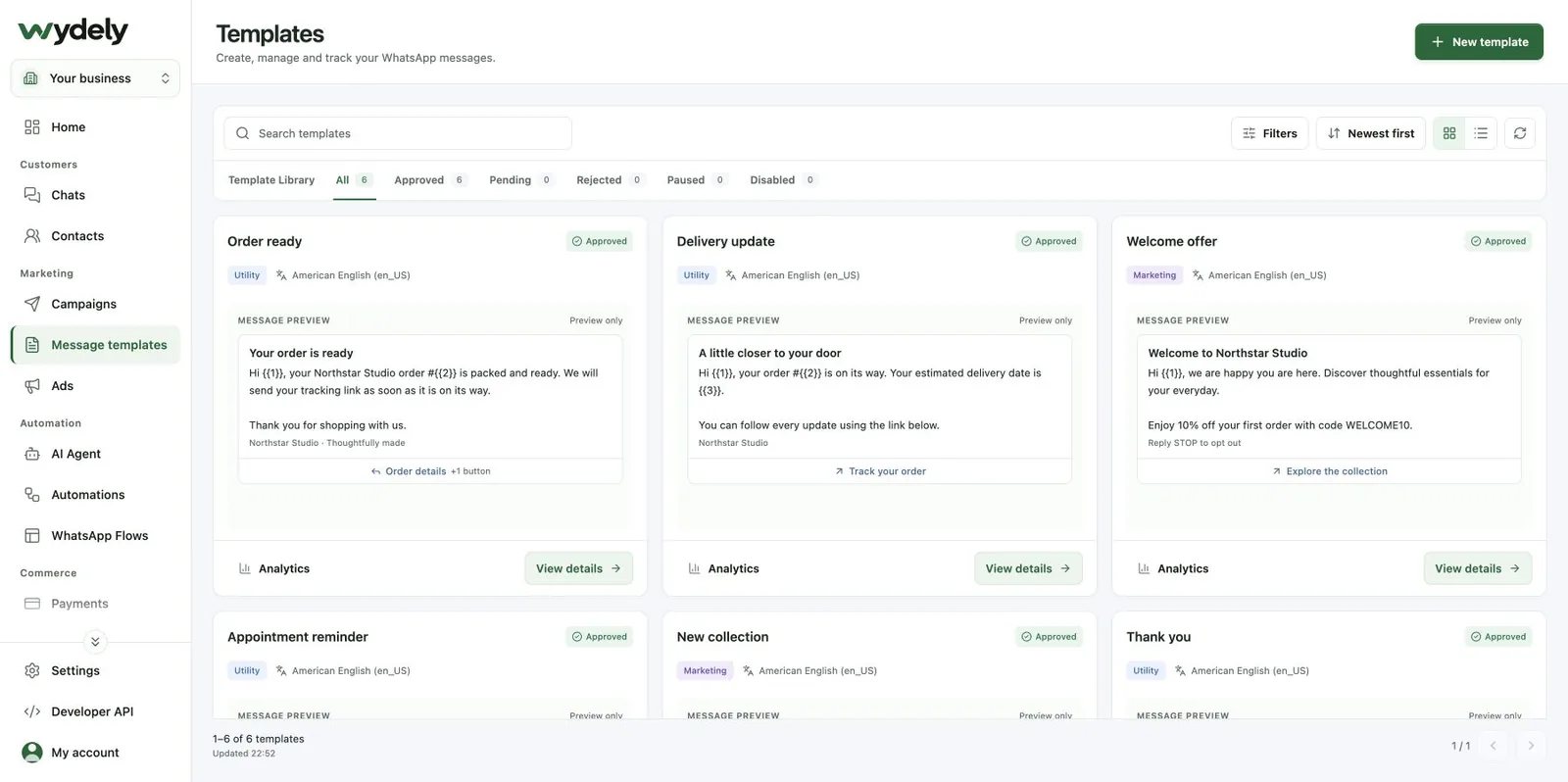
Task: Click Utility tag on Order ready
Action: pyautogui.click(x=247, y=275)
